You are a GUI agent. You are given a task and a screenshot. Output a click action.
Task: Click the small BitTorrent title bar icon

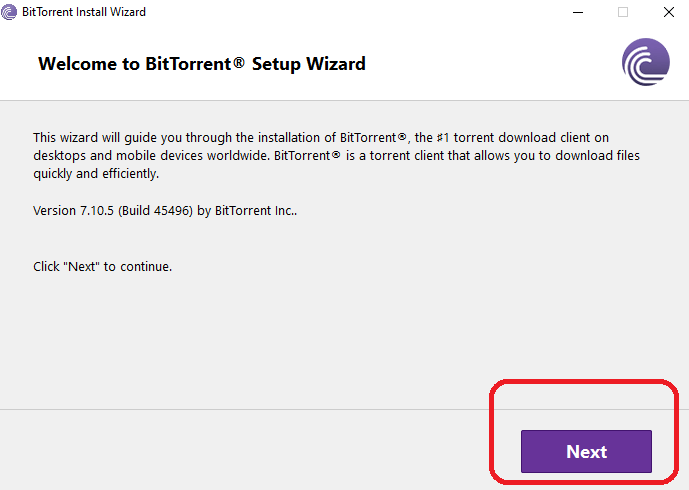tap(9, 12)
